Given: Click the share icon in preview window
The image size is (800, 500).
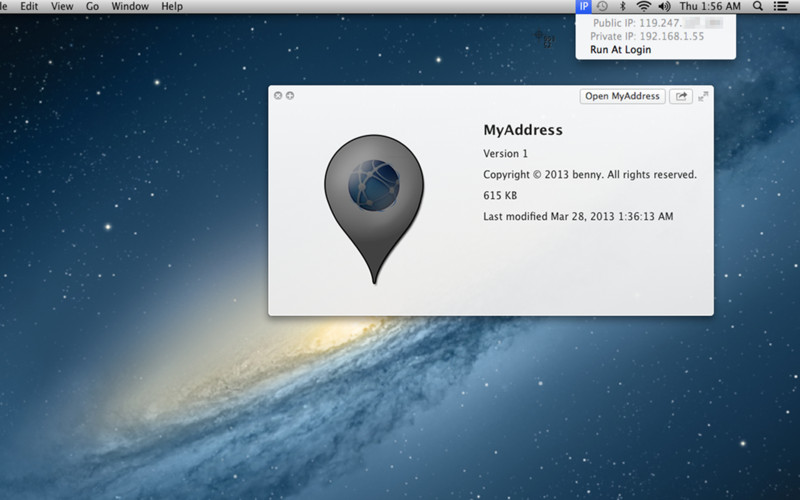Looking at the screenshot, I should (681, 96).
